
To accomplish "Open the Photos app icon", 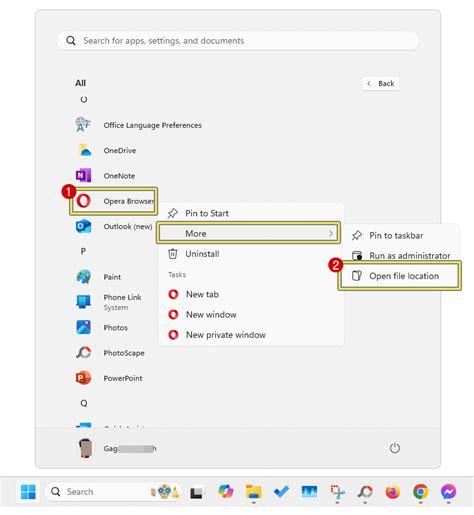I will coord(83,327).
